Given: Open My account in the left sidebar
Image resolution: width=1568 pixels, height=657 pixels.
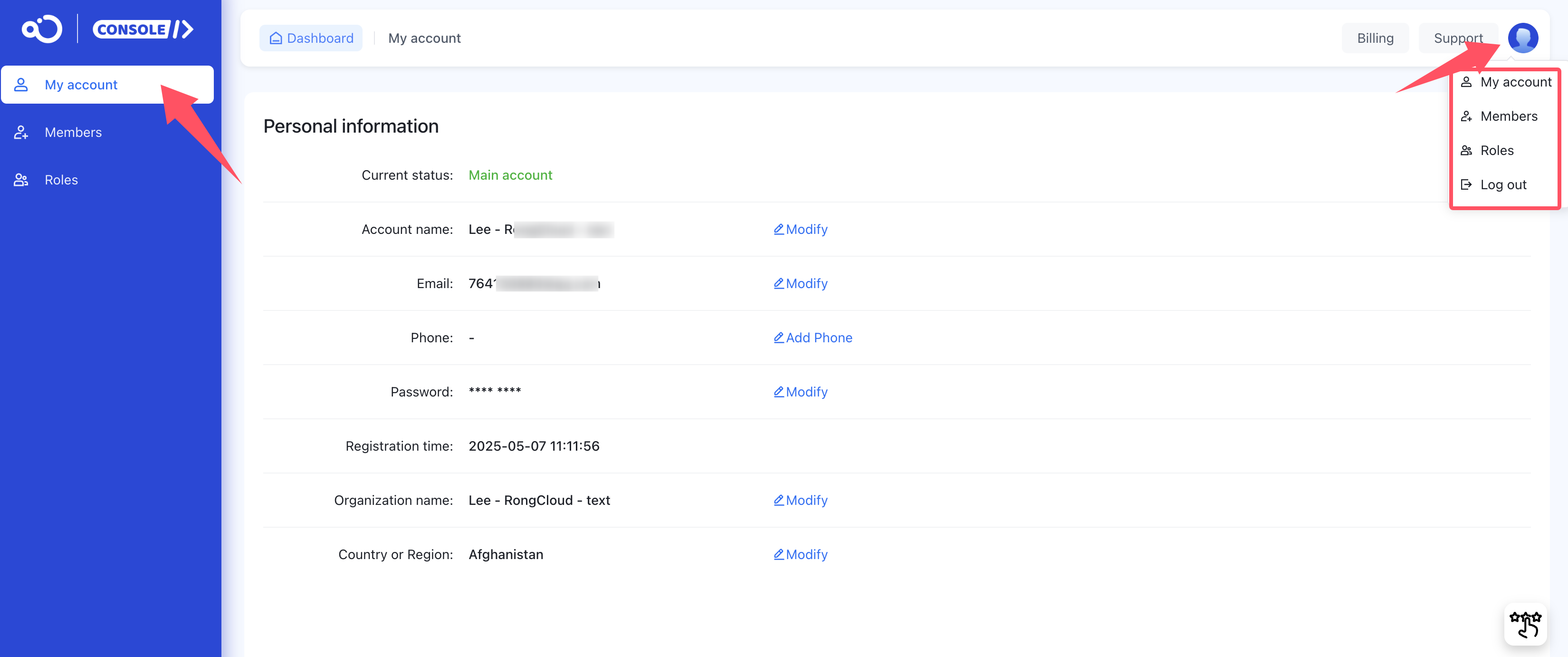Looking at the screenshot, I should tap(81, 85).
